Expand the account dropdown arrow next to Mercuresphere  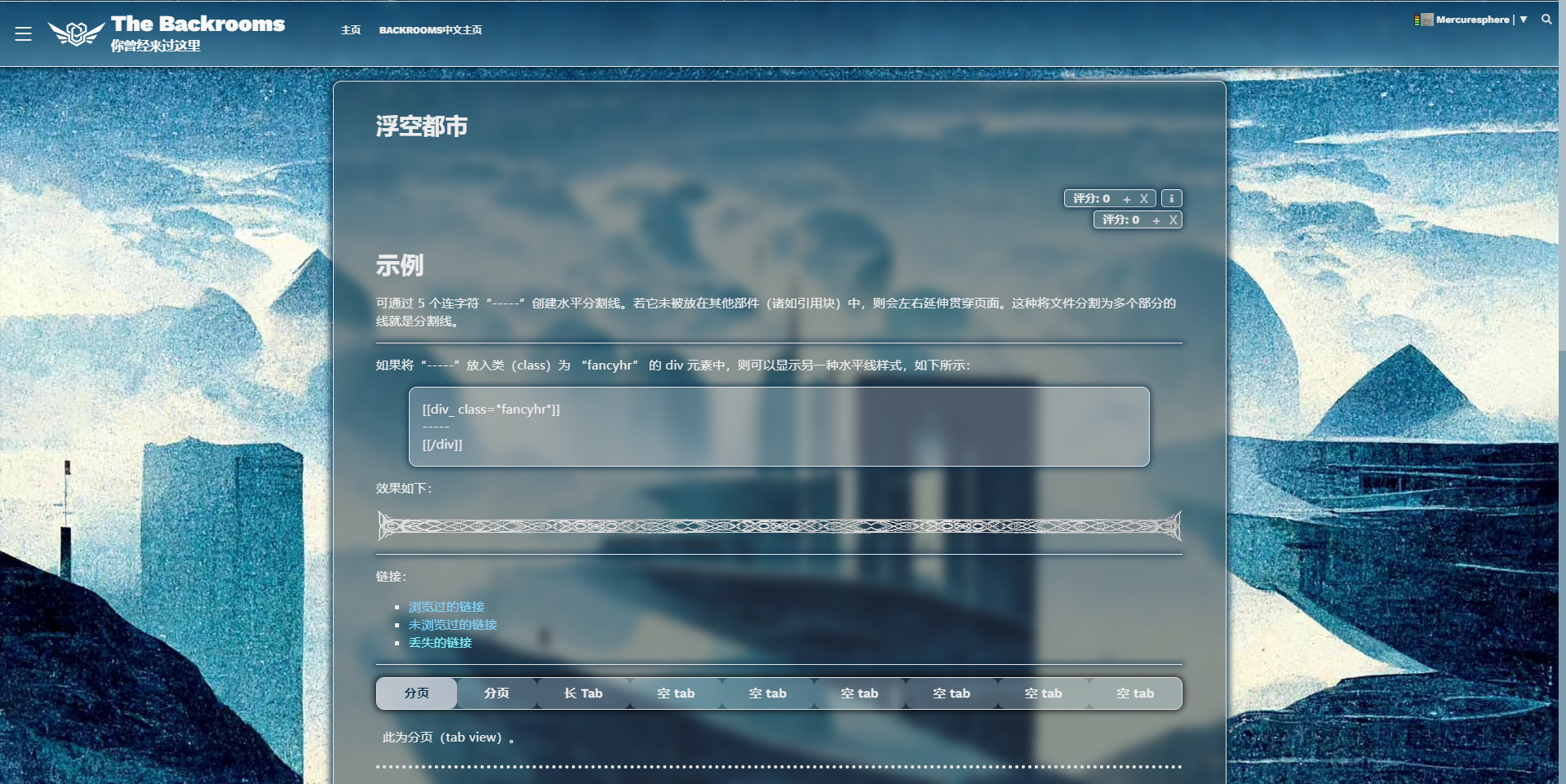click(x=1524, y=20)
